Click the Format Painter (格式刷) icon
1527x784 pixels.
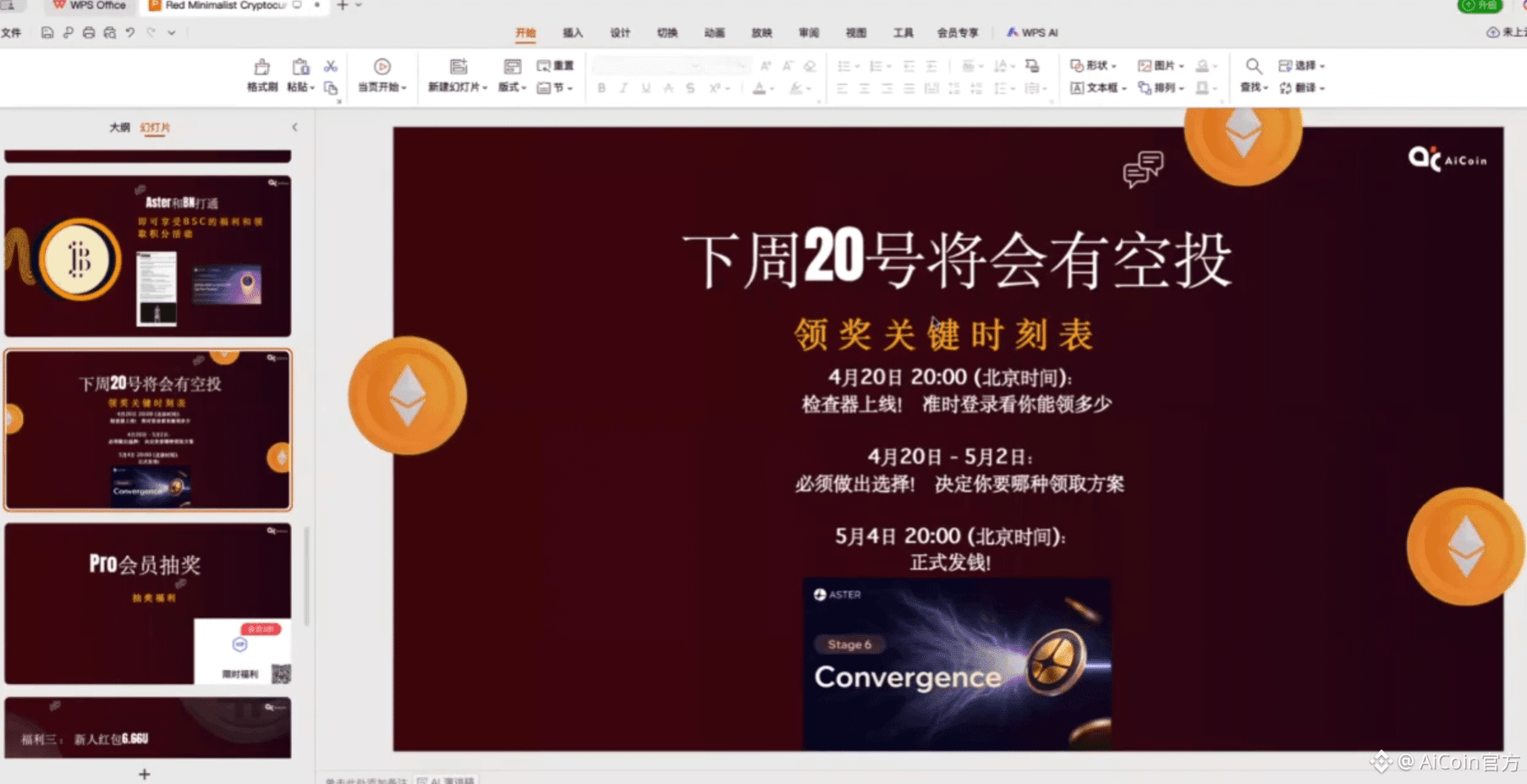point(262,67)
